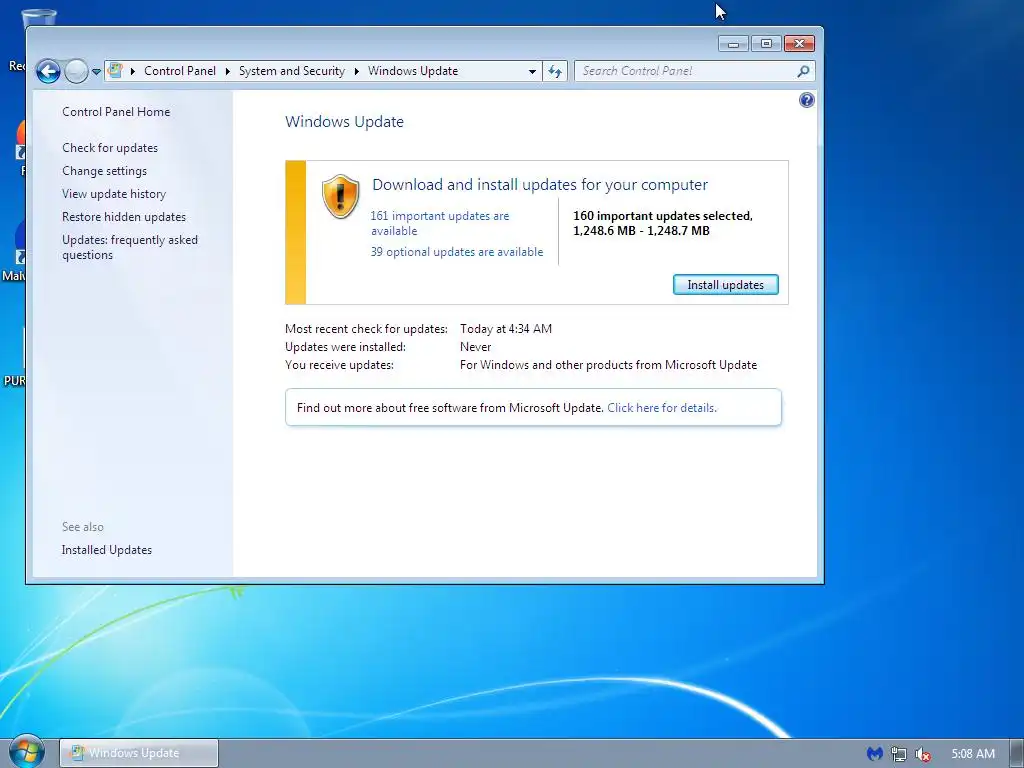Click the search magnifier icon

point(804,71)
